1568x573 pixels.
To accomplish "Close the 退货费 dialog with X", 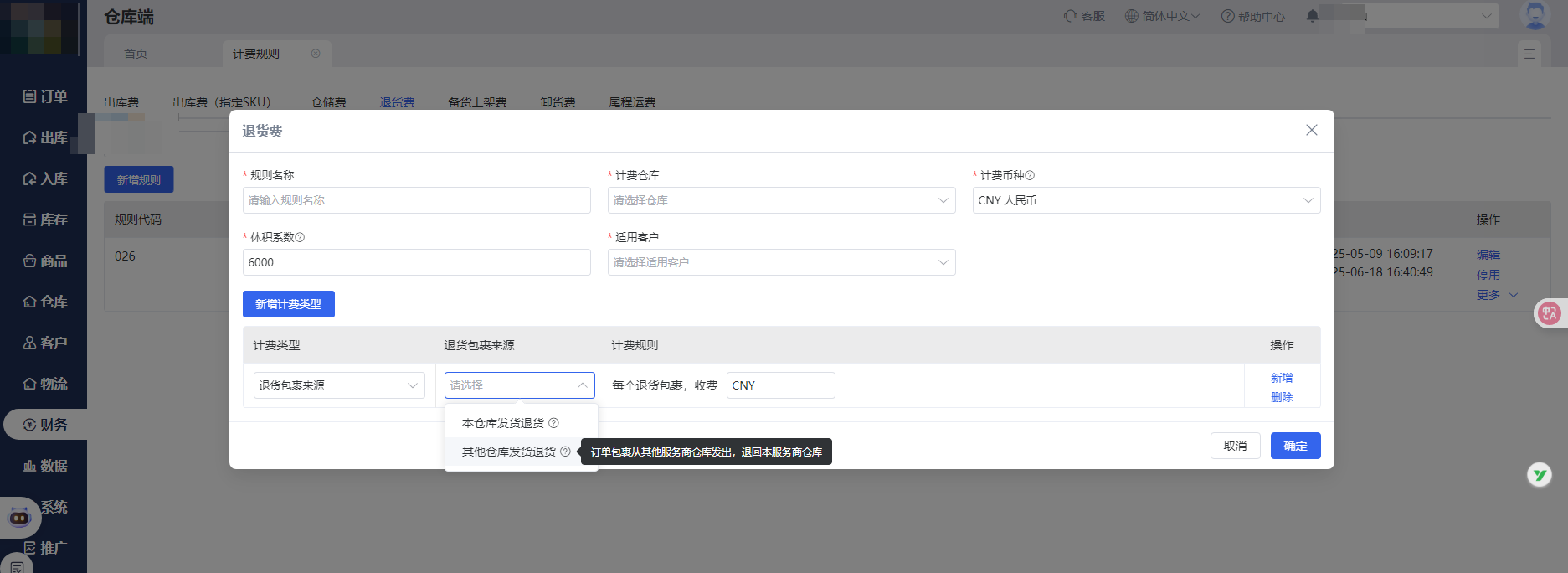I will [x=1311, y=130].
